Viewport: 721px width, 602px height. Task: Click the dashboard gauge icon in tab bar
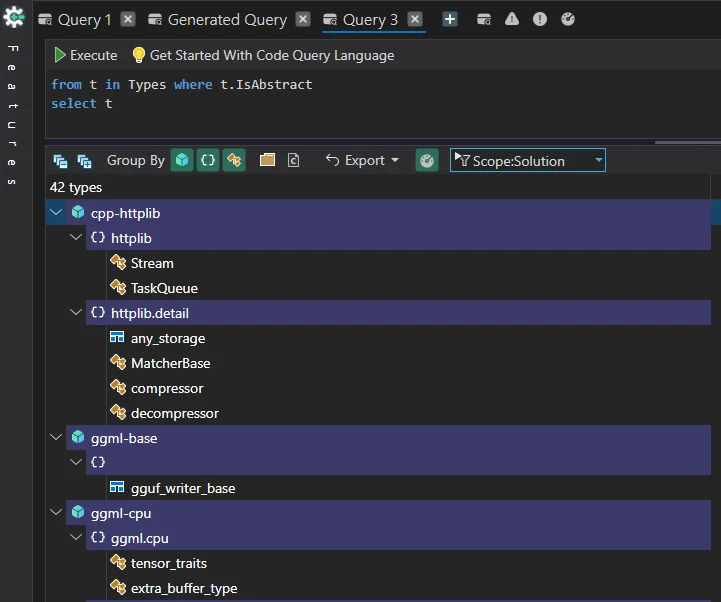568,19
